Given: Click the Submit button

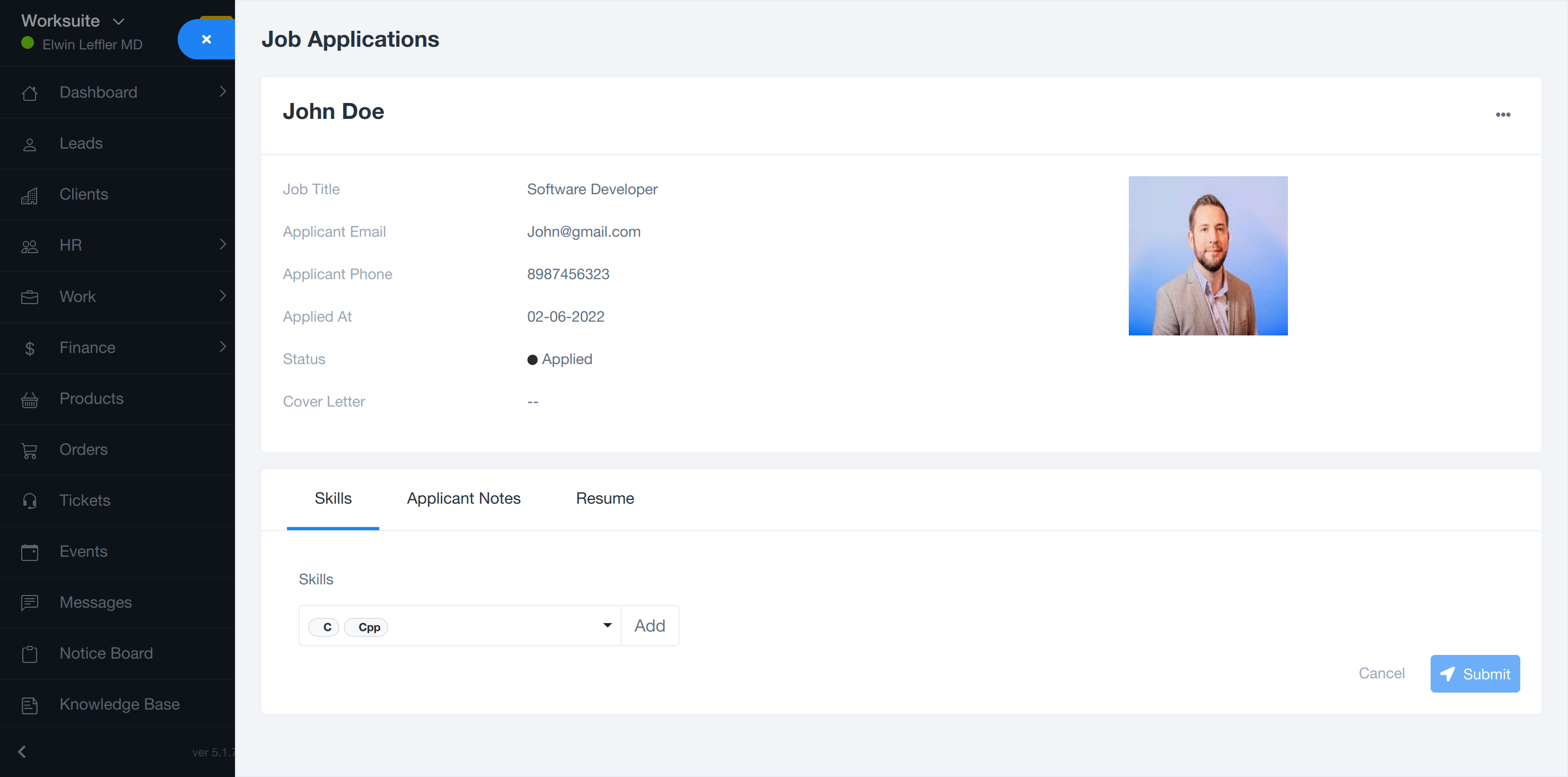Looking at the screenshot, I should pos(1474,674).
